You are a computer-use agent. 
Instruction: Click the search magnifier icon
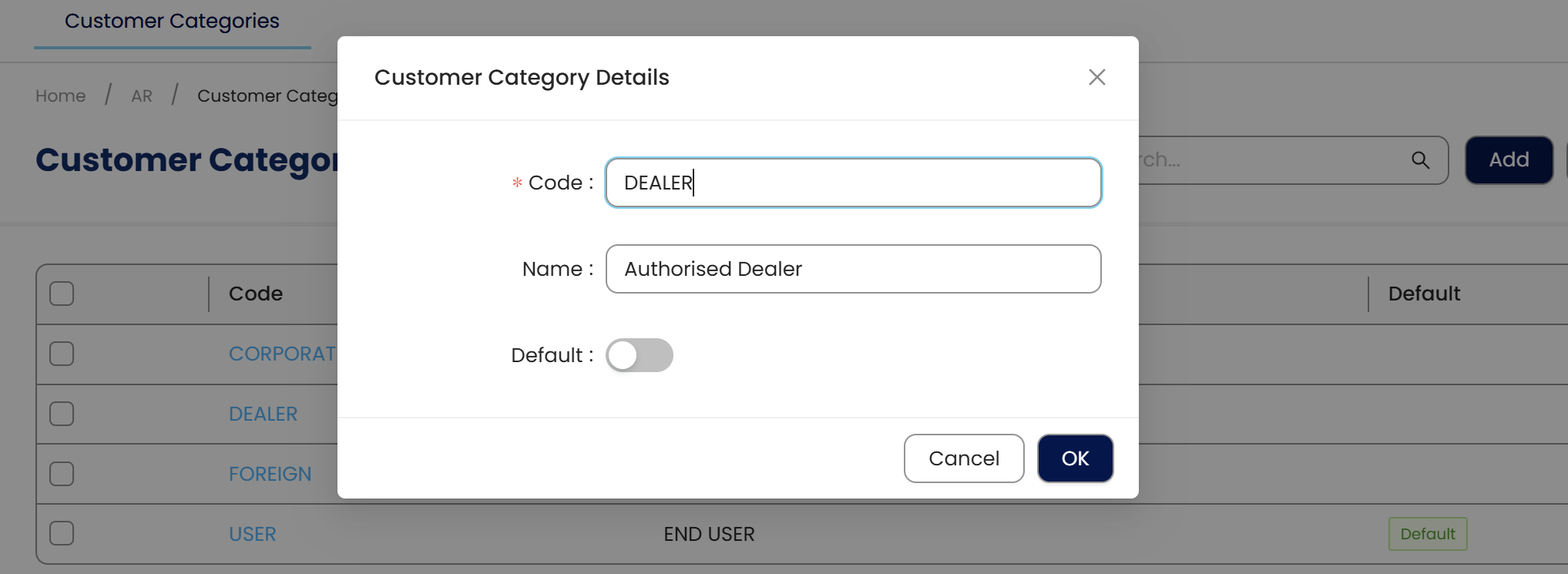pyautogui.click(x=1420, y=160)
